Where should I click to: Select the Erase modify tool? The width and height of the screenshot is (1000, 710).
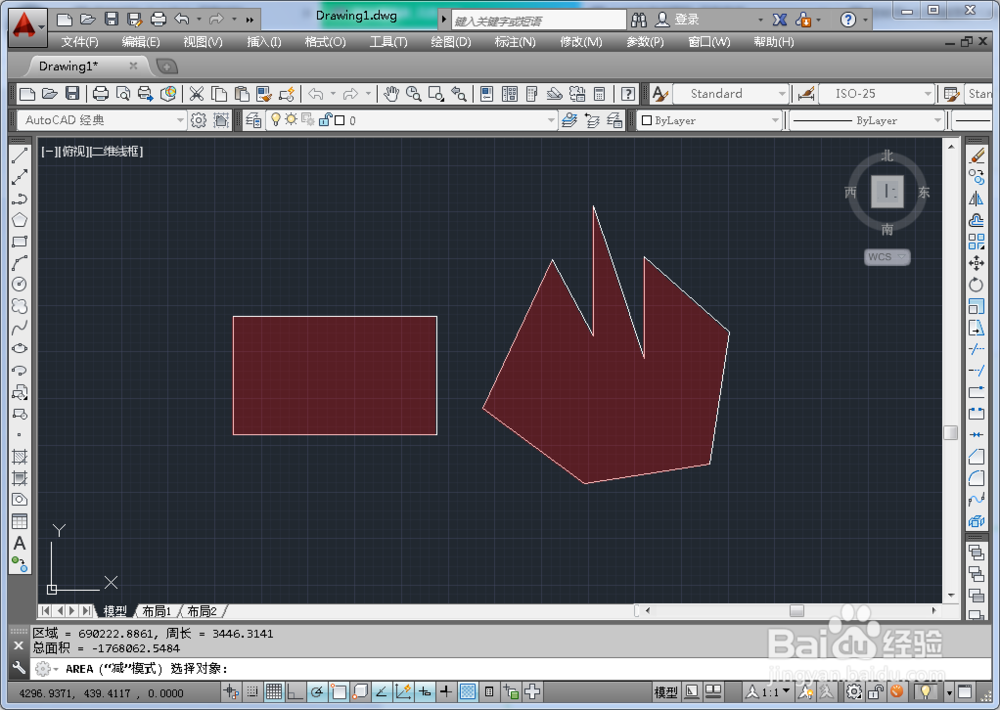pyautogui.click(x=976, y=155)
